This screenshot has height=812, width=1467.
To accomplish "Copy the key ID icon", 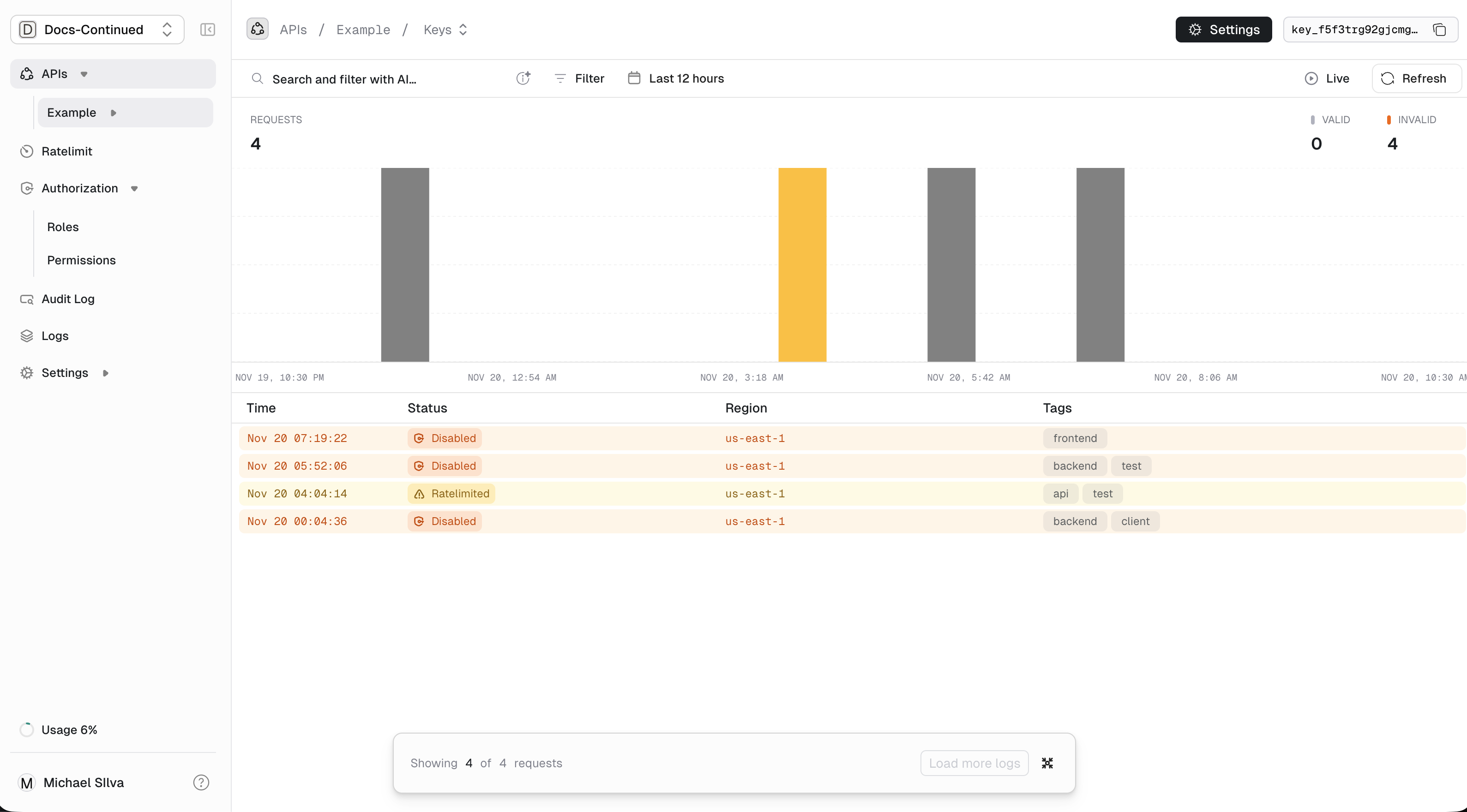I will click(x=1439, y=30).
